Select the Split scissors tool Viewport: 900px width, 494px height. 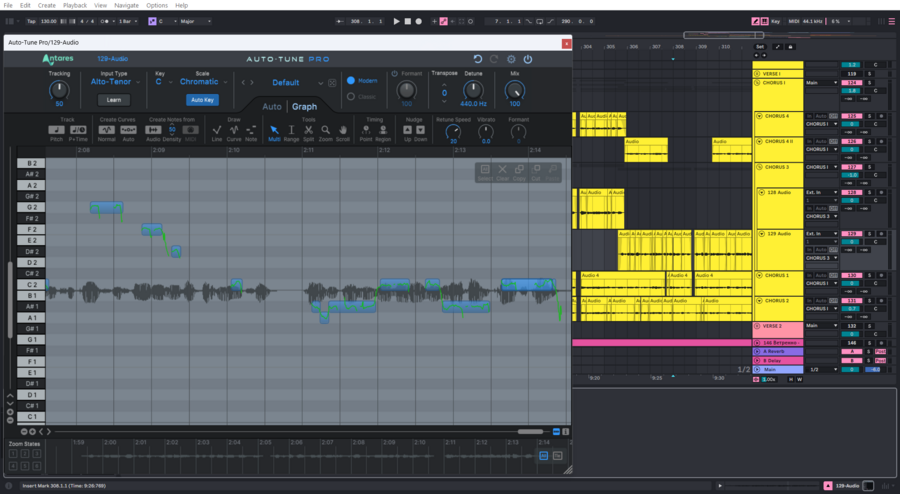pyautogui.click(x=308, y=130)
